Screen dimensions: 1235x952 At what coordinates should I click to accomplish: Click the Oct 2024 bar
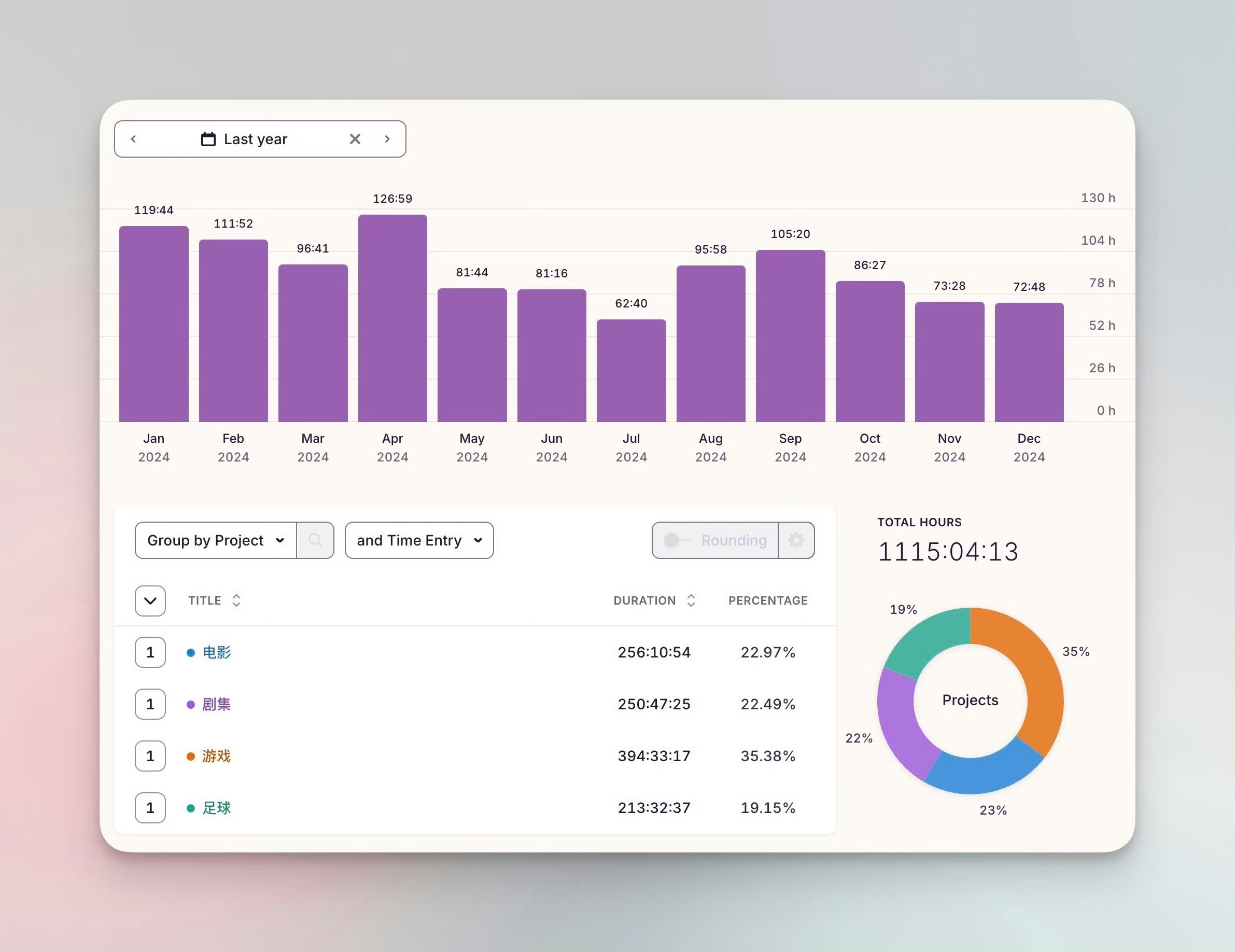tap(871, 351)
